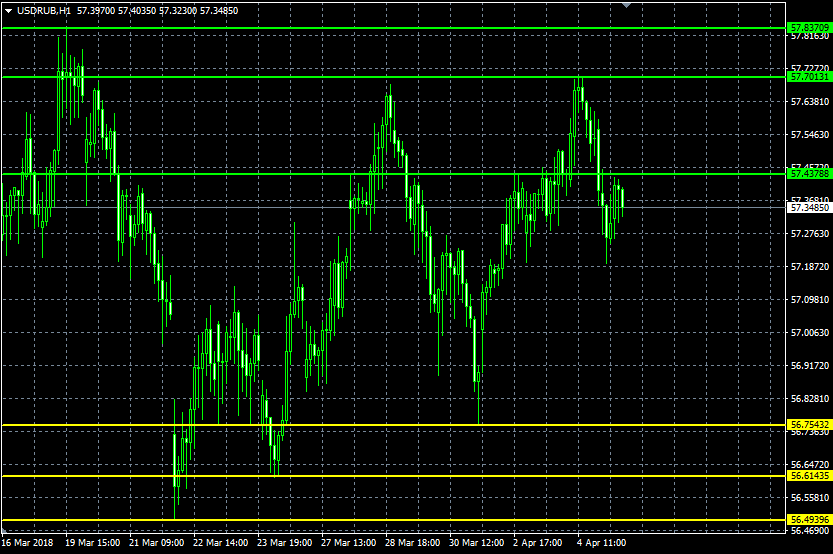Click the 16 Mar 2018 date label

click(27, 542)
